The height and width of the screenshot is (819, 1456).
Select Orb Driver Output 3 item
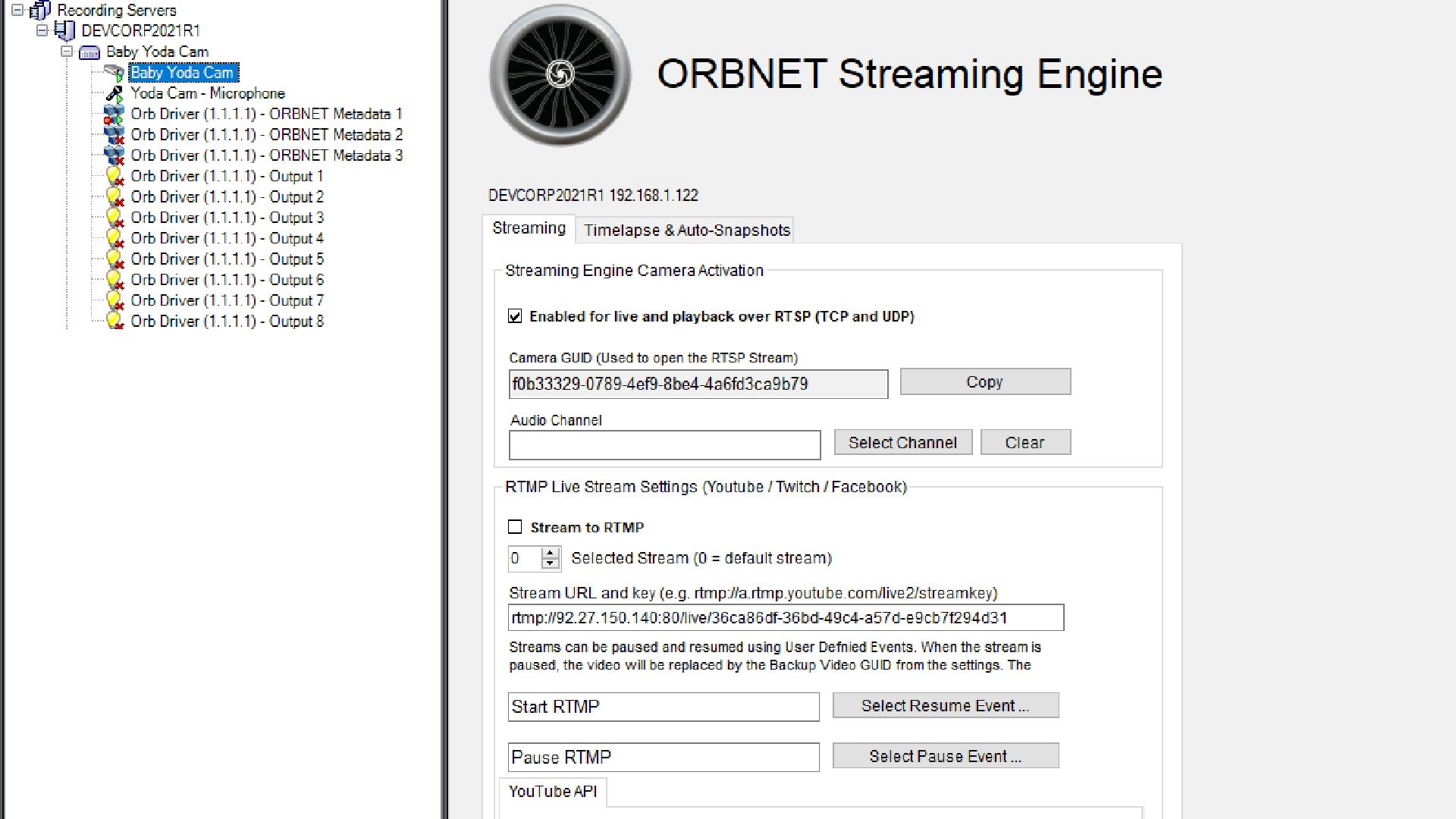[227, 218]
